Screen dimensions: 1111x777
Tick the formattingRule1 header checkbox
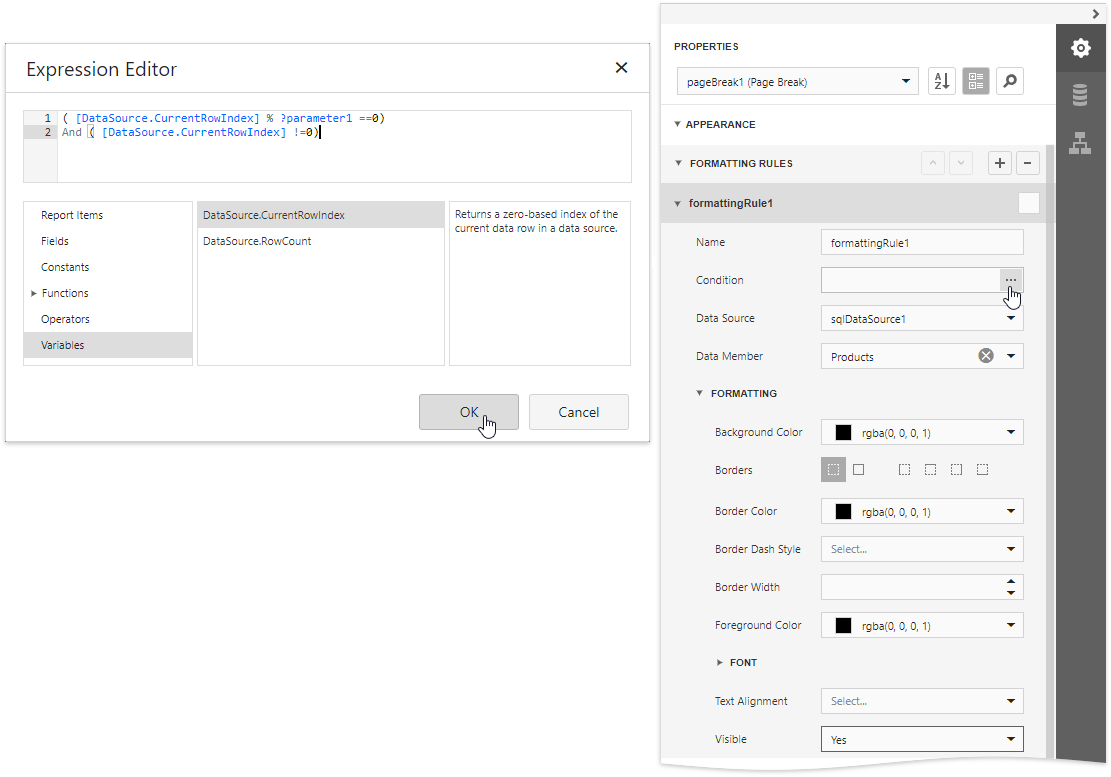1028,204
